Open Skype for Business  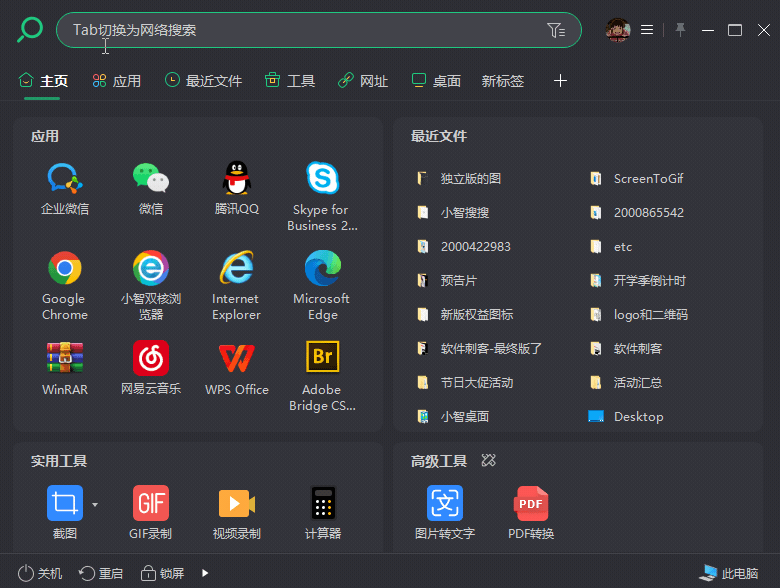click(x=322, y=196)
